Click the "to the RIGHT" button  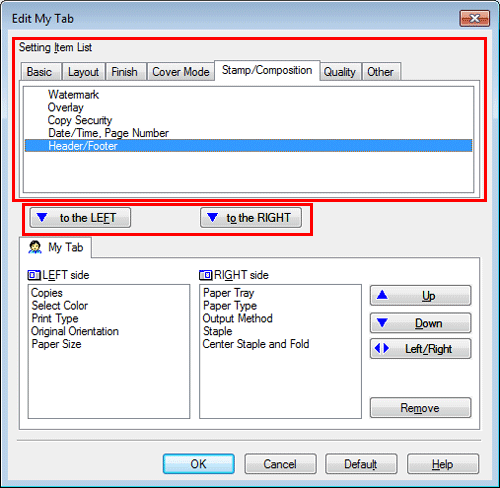[x=251, y=218]
